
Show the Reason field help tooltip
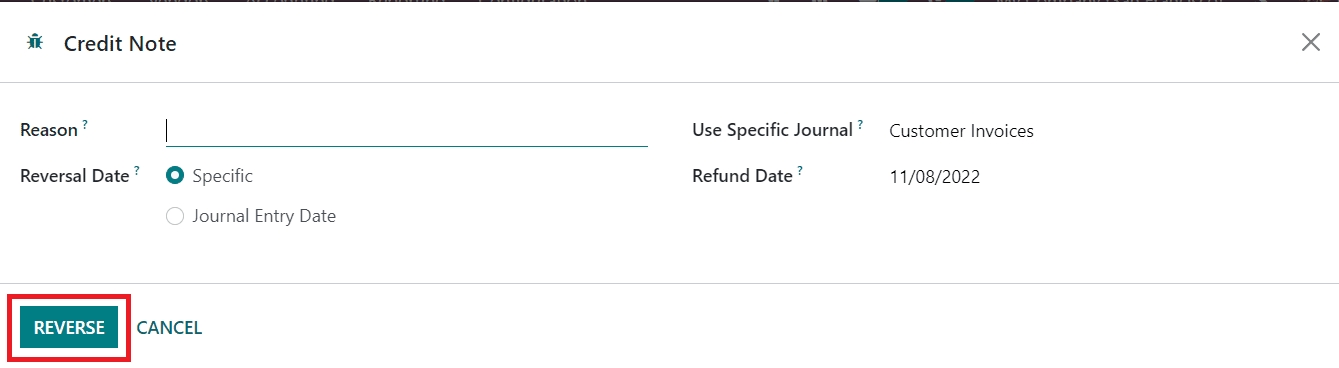[85, 125]
